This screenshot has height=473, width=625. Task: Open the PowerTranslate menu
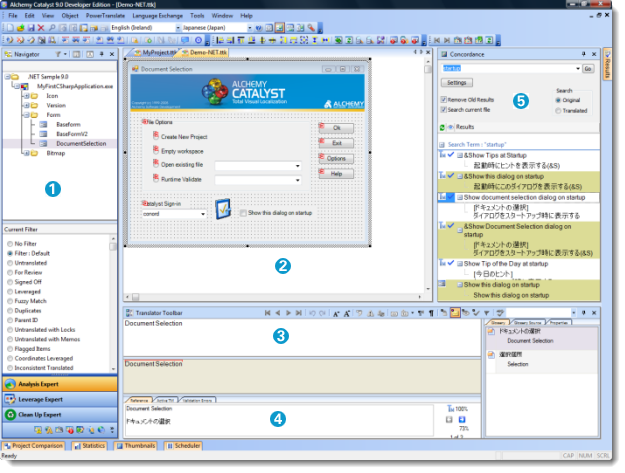pyautogui.click(x=105, y=16)
